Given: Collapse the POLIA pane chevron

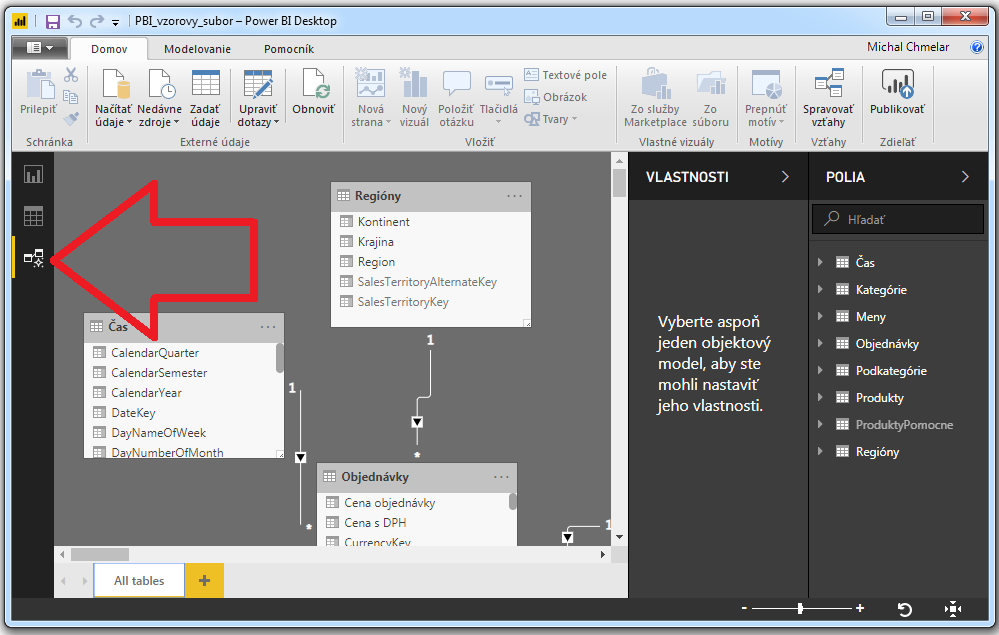Looking at the screenshot, I should tap(965, 177).
